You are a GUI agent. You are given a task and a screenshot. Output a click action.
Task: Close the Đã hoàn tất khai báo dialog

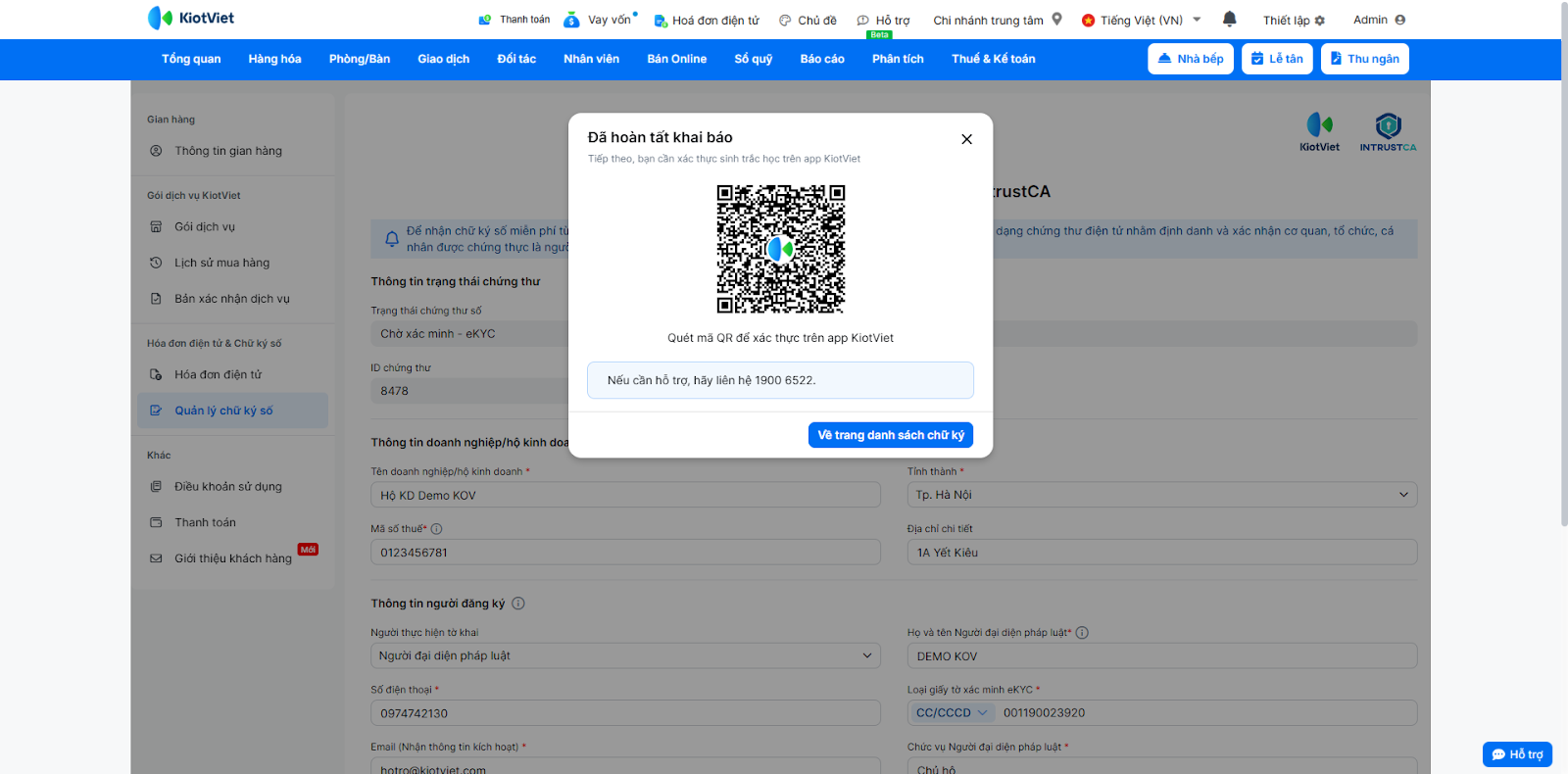(x=966, y=139)
